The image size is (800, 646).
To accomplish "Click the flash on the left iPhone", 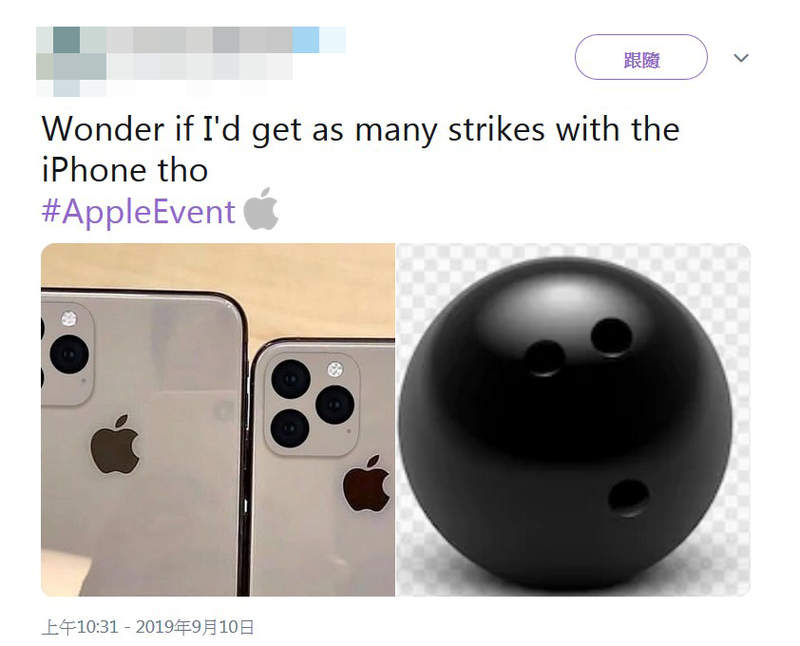I will (x=69, y=318).
